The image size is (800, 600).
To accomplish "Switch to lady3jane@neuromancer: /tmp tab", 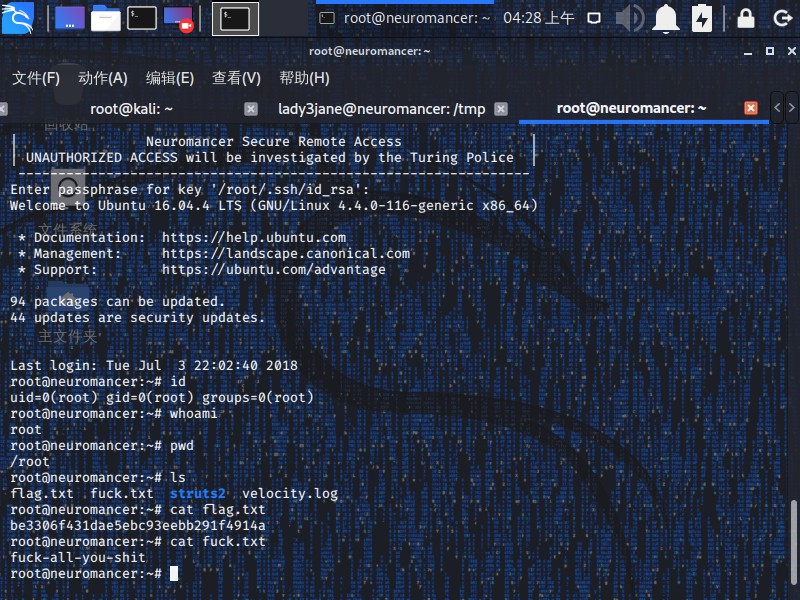I will click(x=382, y=109).
